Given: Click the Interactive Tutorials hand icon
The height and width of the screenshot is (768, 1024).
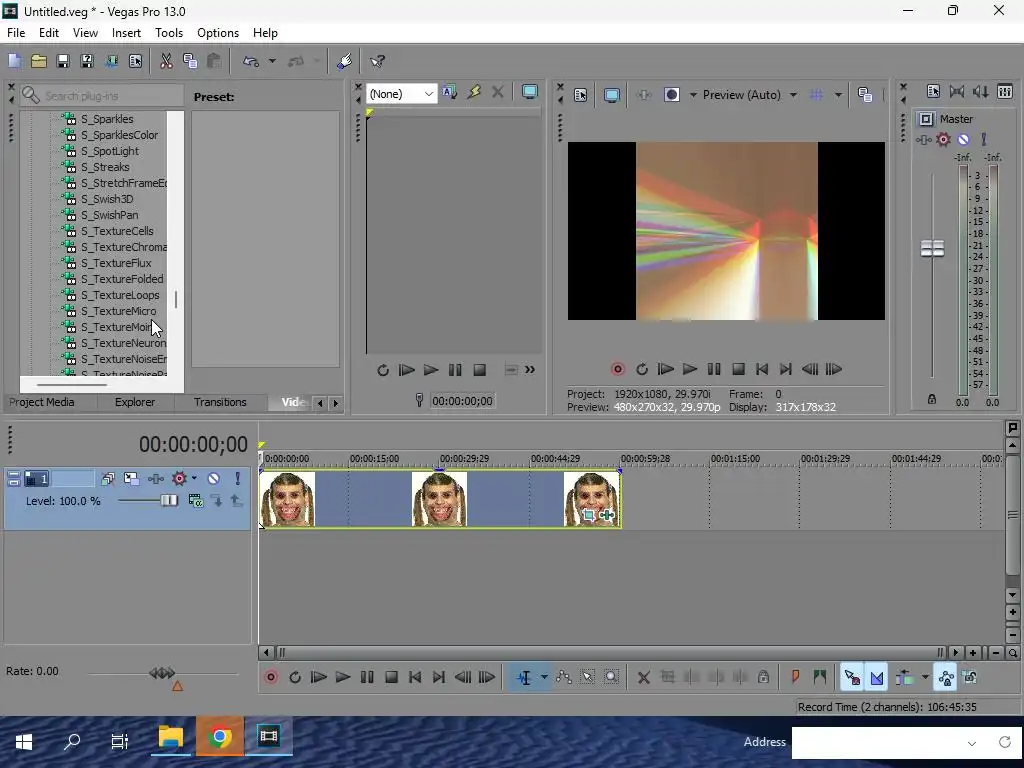Looking at the screenshot, I should pyautogui.click(x=344, y=61).
